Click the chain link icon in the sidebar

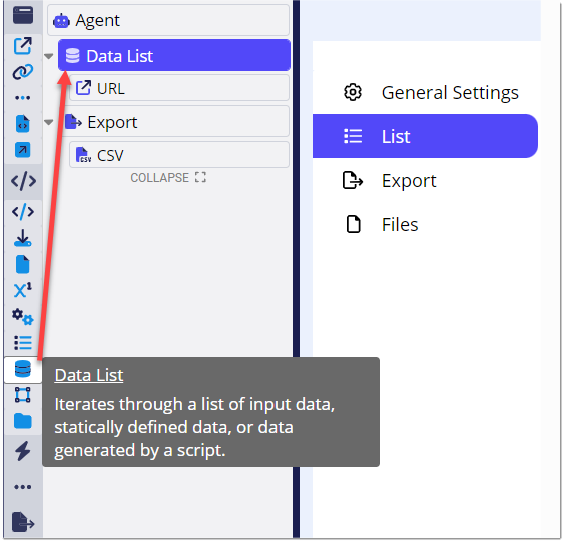coord(23,72)
